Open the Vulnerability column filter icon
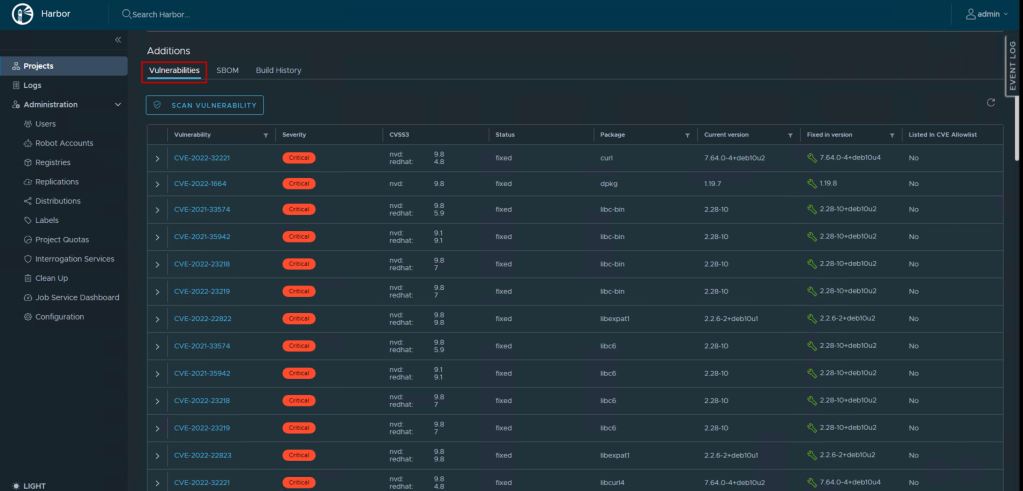The width and height of the screenshot is (1023, 491). tap(265, 134)
